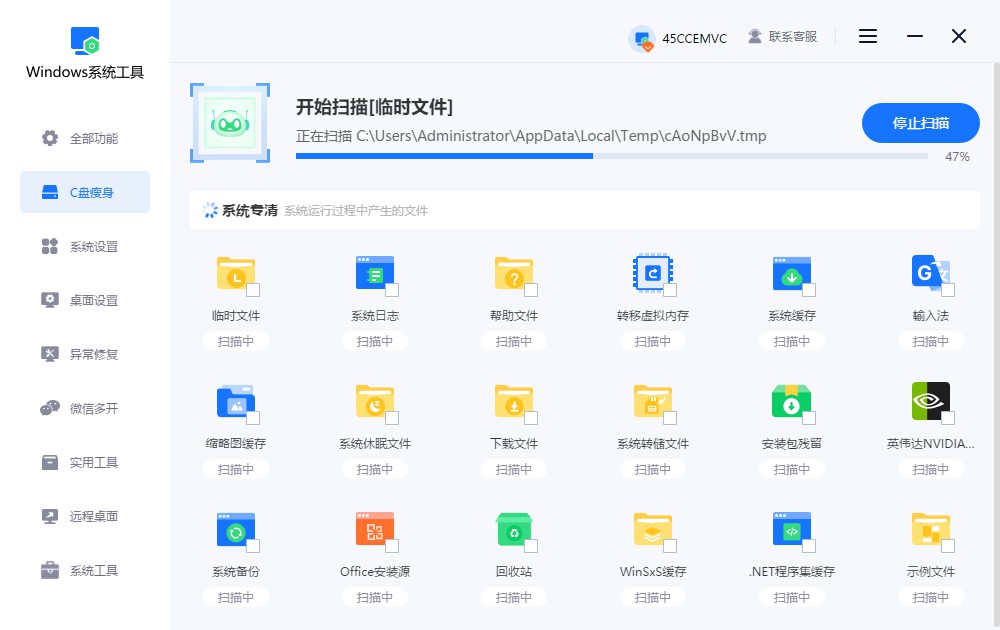Open the 临时文件 scan icon

point(236,275)
